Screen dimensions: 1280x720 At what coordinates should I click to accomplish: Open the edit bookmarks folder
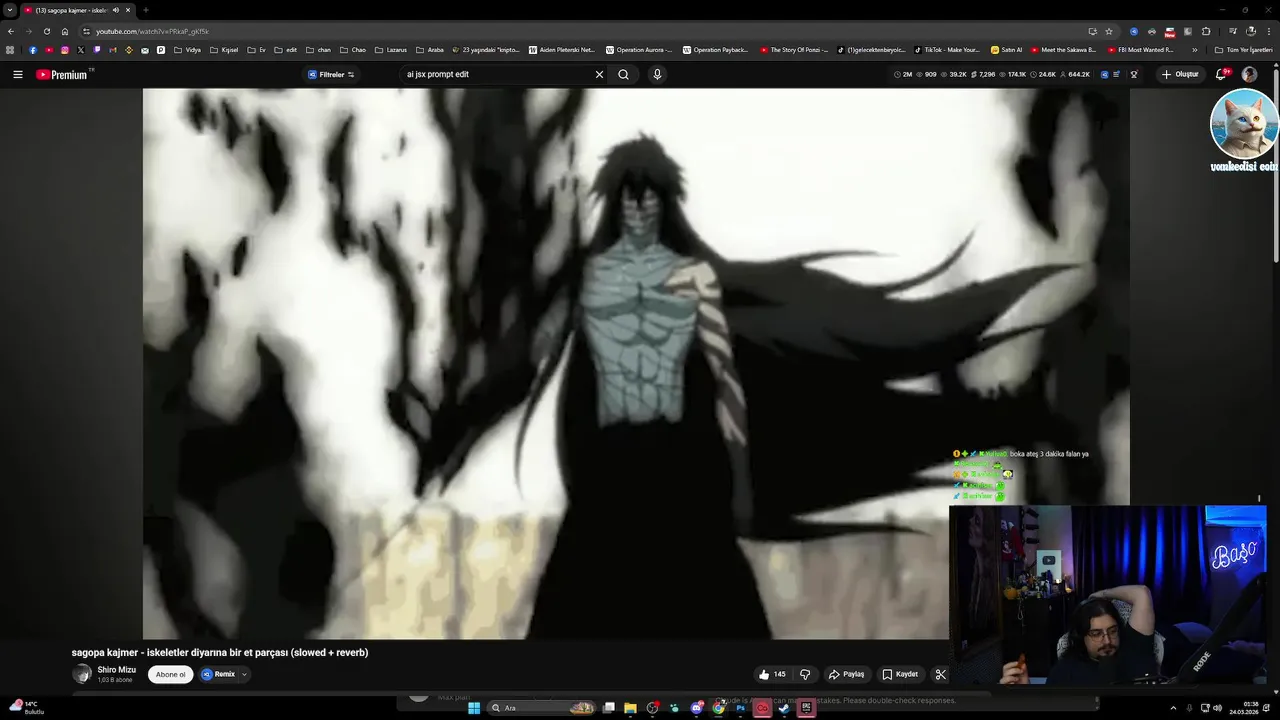pyautogui.click(x=285, y=49)
